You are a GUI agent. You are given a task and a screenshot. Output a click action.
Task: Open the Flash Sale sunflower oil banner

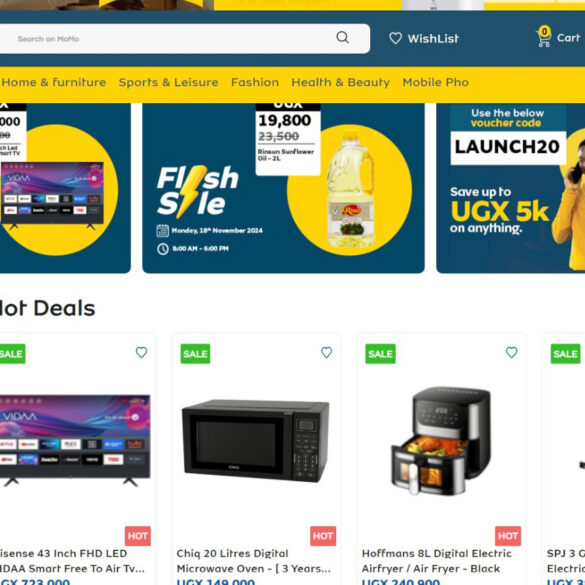pyautogui.click(x=283, y=188)
